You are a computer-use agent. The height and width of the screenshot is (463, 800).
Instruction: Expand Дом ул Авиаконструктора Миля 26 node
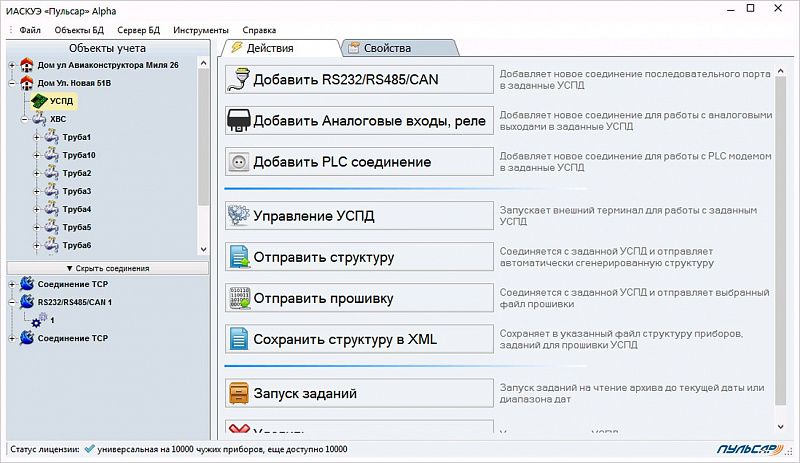(12, 65)
